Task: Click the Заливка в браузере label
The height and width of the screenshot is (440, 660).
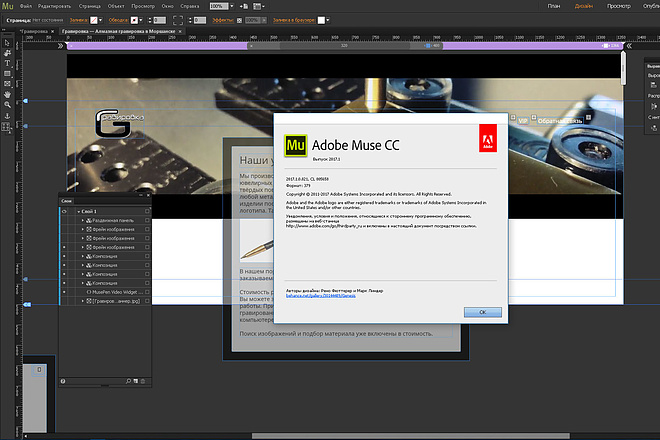Action: pos(294,20)
